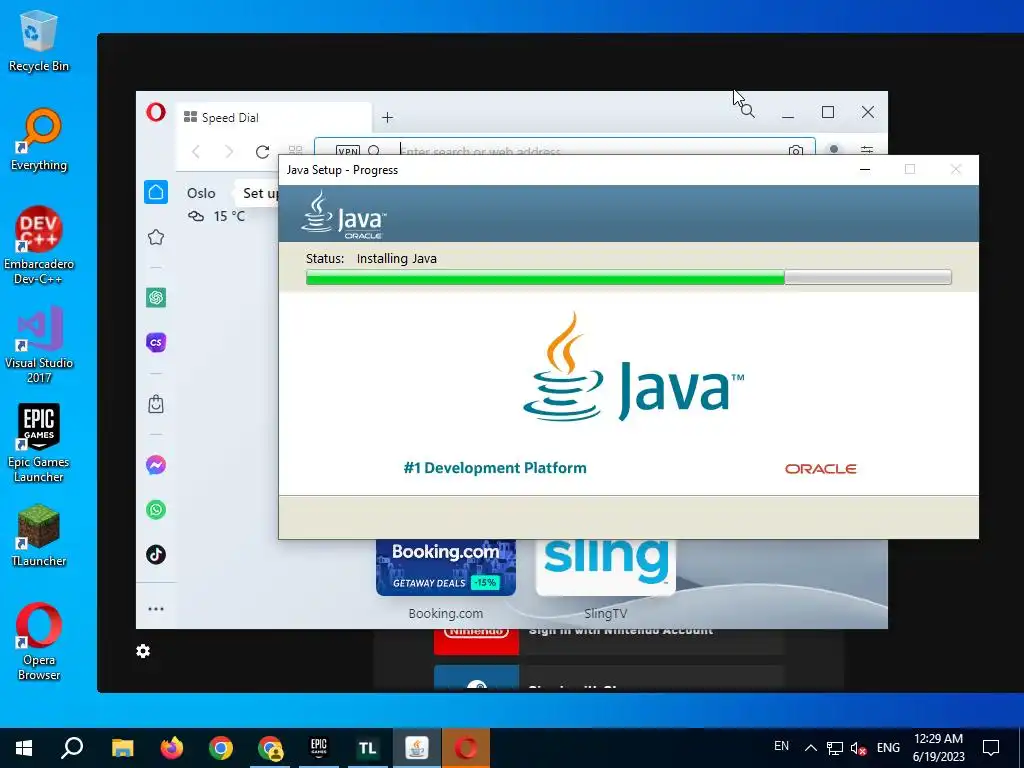1024x768 pixels.
Task: Click the muted volume tray icon
Action: 858,748
